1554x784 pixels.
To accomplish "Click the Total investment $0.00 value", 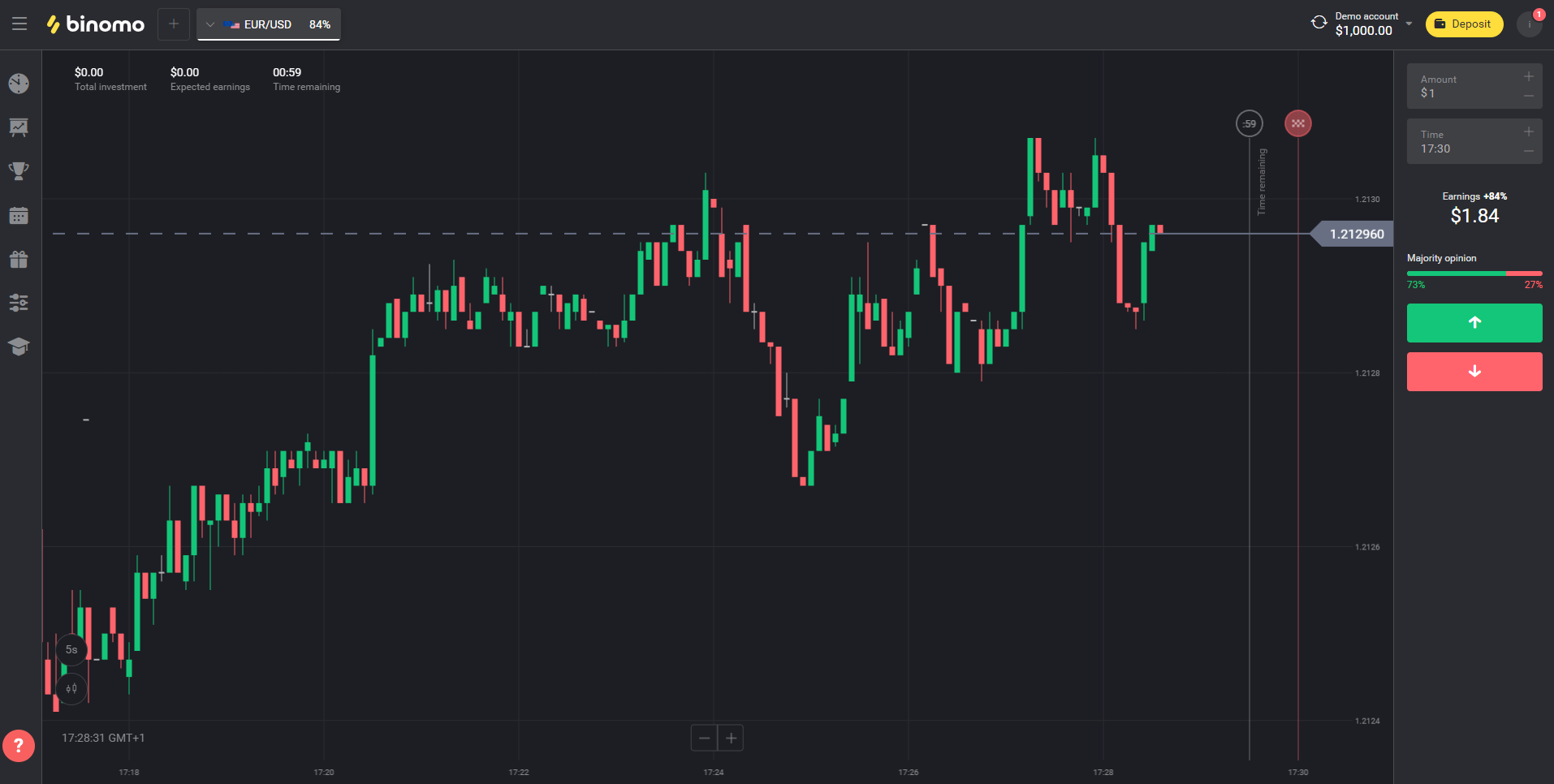I will (89, 72).
